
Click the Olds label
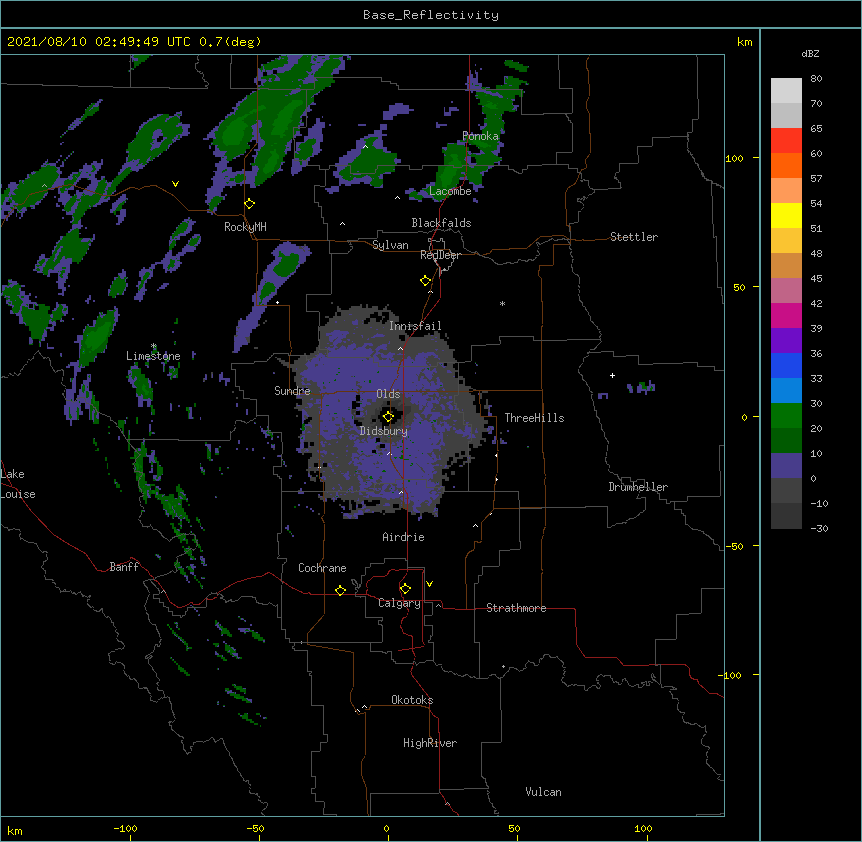(x=388, y=394)
